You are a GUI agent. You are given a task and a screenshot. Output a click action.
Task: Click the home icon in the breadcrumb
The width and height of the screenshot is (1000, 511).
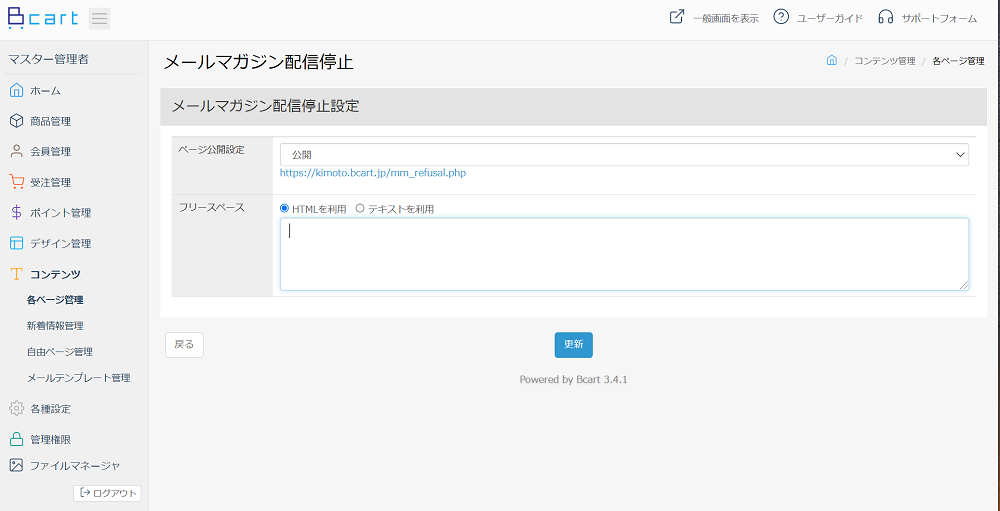[832, 61]
